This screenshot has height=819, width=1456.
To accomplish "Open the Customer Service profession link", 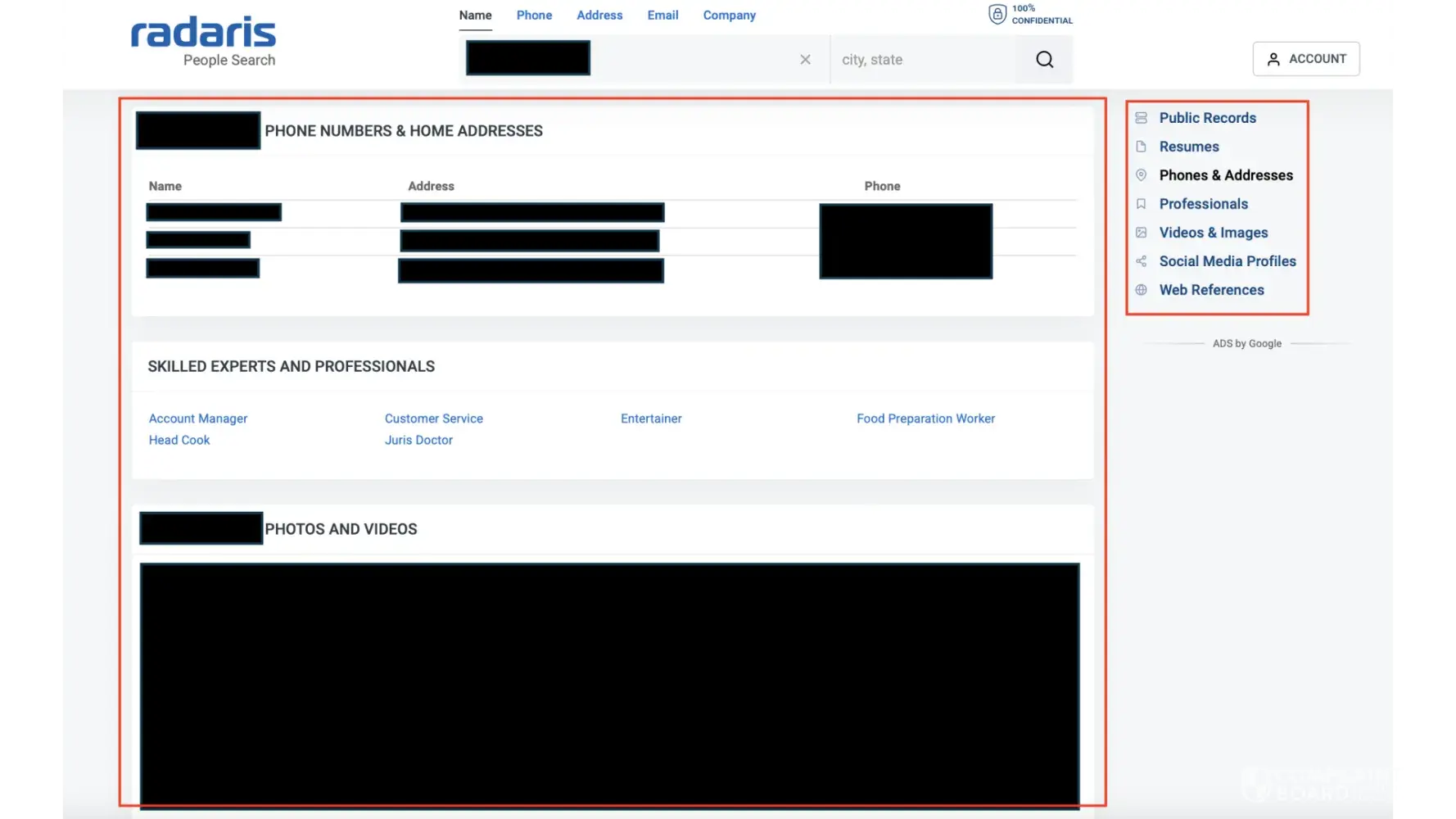I will tap(434, 419).
